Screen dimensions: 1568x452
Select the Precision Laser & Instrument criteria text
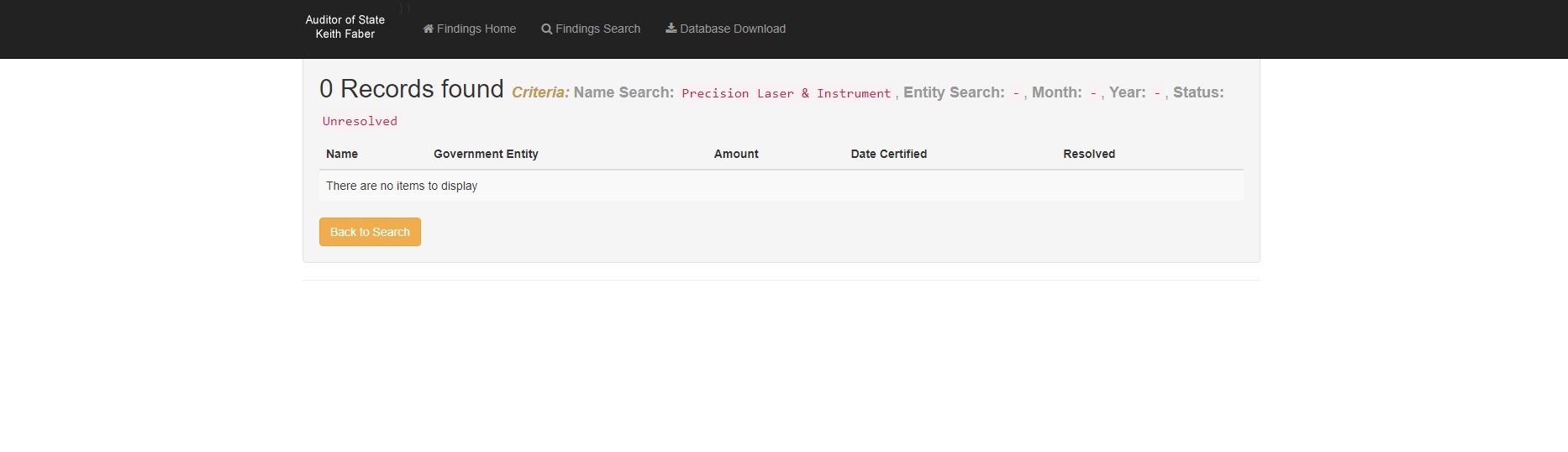786,93
